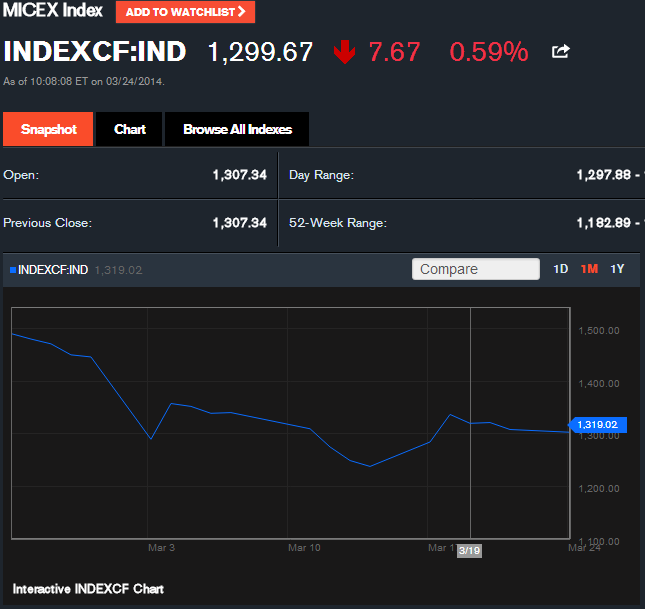The height and width of the screenshot is (609, 645).
Task: Click the Previous Close value
Action: click(239, 223)
